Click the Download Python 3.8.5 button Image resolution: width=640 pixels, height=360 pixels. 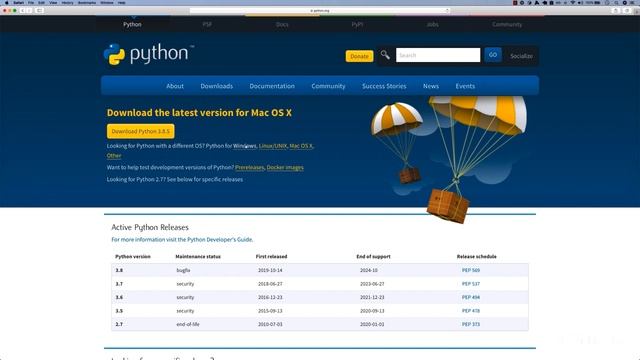tap(140, 131)
